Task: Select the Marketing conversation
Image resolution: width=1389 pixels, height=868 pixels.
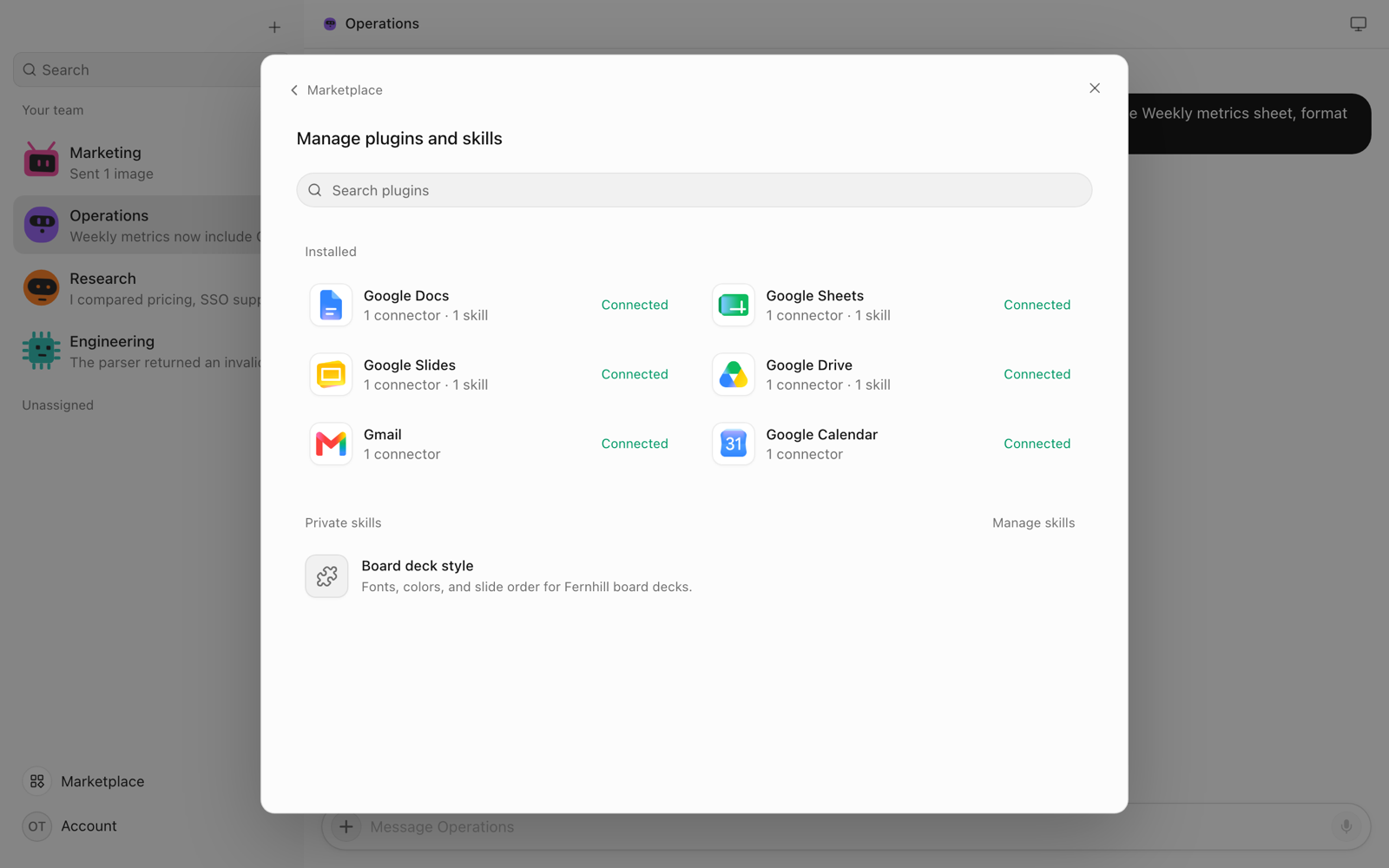Action: [x=137, y=162]
